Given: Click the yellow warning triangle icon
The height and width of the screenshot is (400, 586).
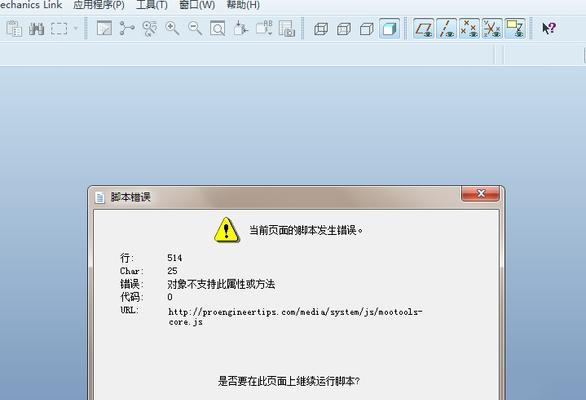Looking at the screenshot, I should (226, 230).
